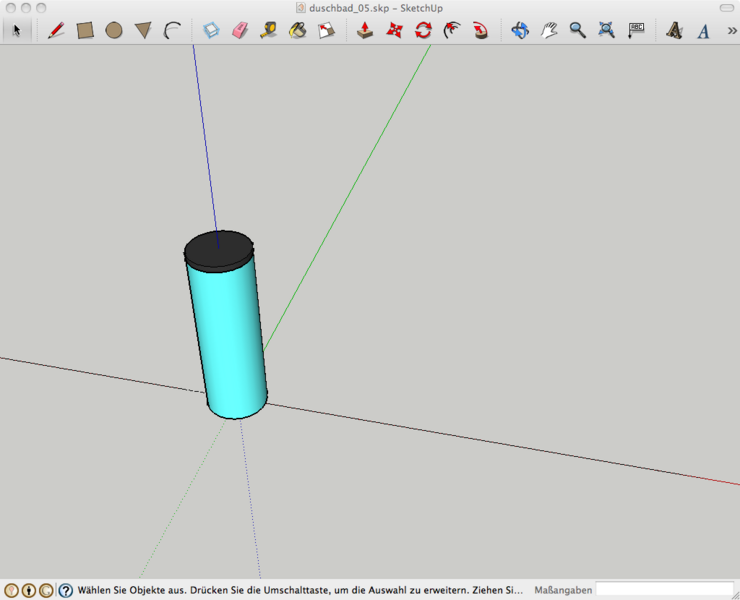Click the Maßangaben measurements input field
Screen dimensions: 740x600
664,590
